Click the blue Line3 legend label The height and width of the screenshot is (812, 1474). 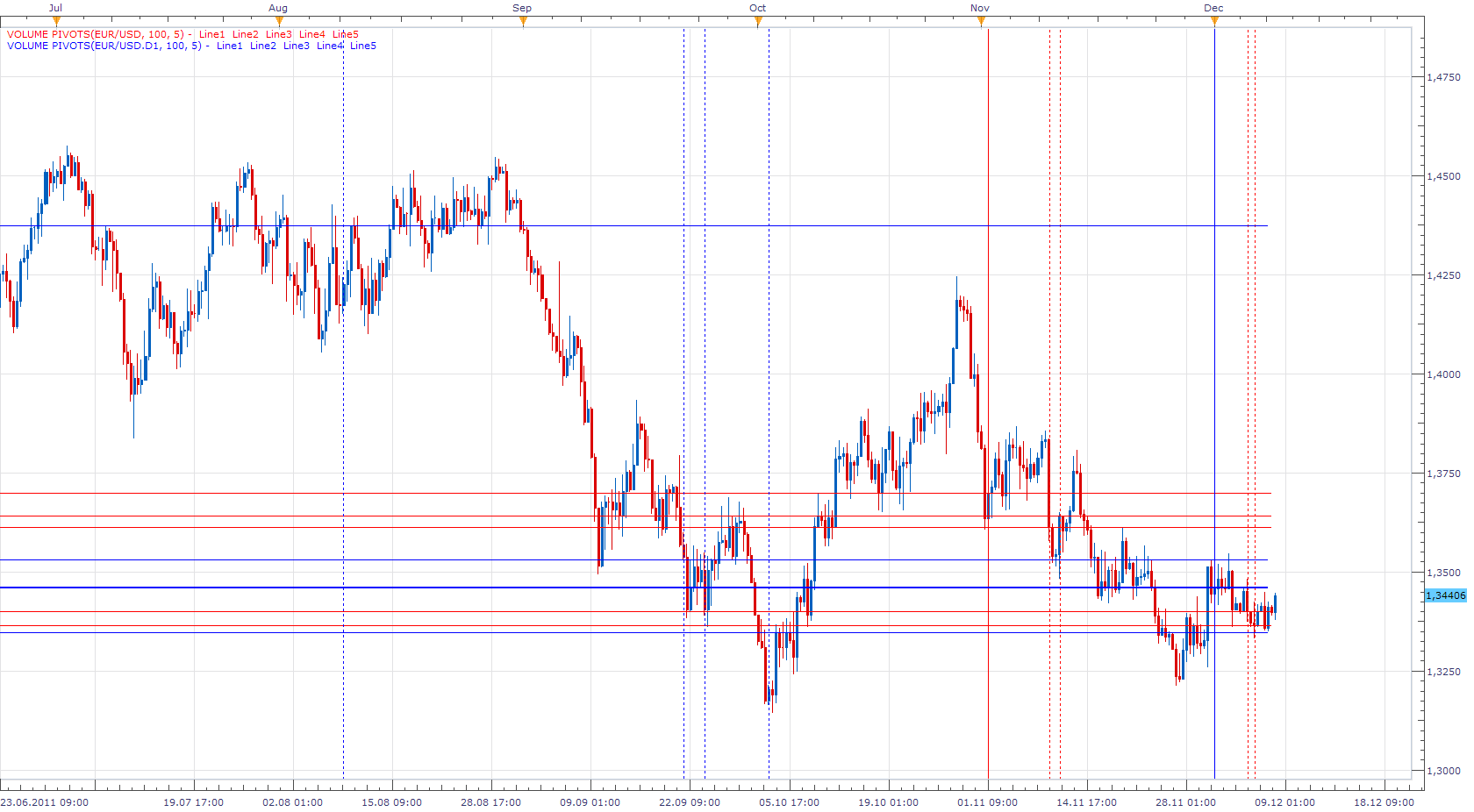pos(297,46)
